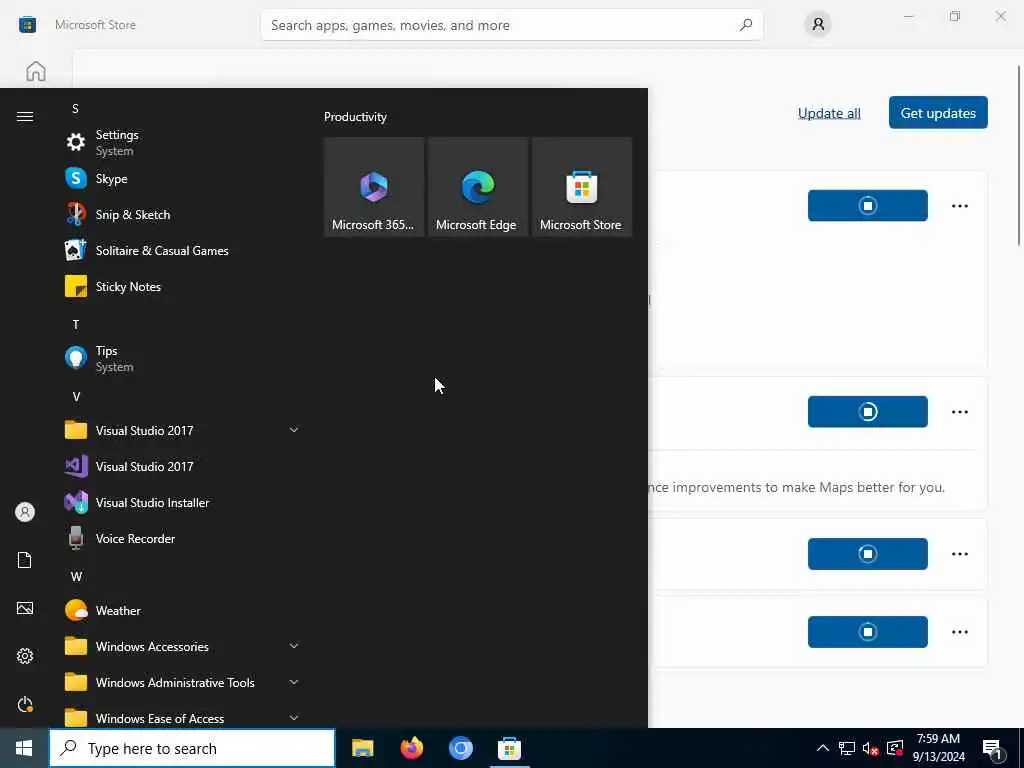Open more options for the first update
The height and width of the screenshot is (768, 1024).
[x=959, y=206]
